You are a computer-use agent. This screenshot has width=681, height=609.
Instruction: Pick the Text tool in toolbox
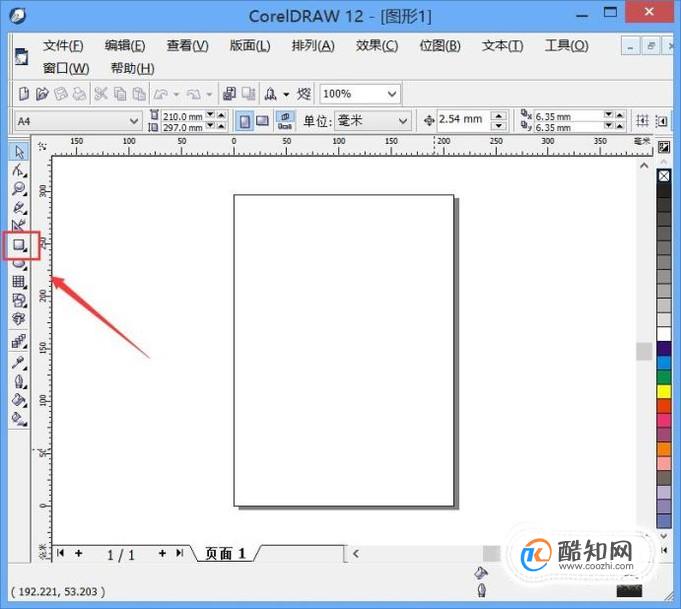19,319
